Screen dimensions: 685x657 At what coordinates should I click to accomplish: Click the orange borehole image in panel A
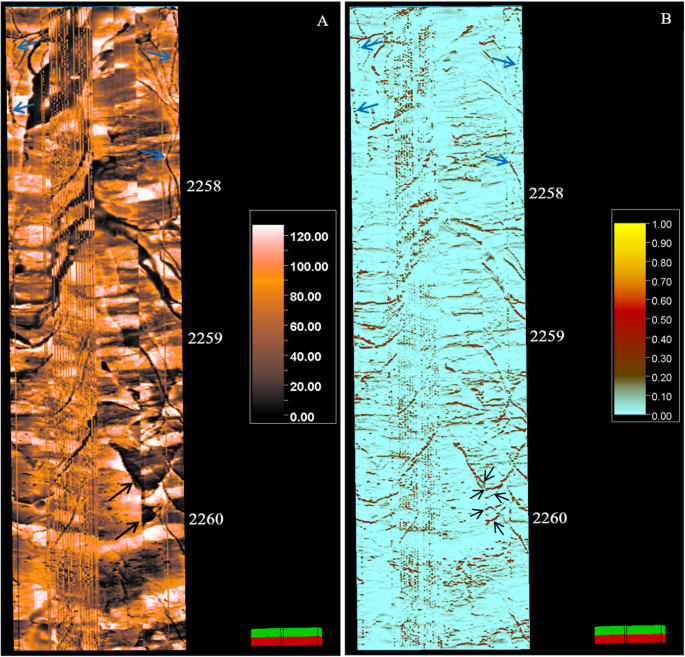click(96, 328)
